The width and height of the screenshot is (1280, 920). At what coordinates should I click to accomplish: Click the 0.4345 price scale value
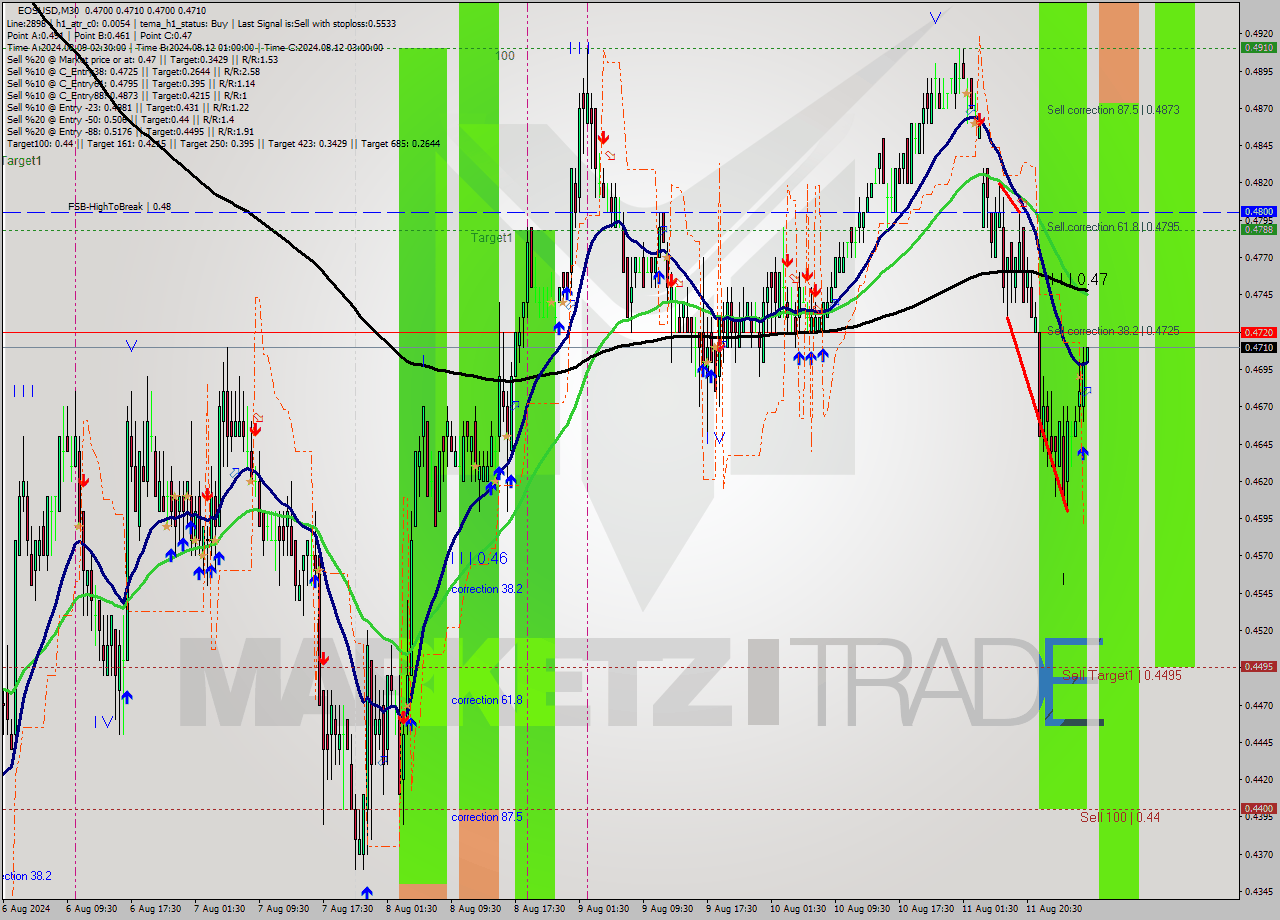[1258, 892]
